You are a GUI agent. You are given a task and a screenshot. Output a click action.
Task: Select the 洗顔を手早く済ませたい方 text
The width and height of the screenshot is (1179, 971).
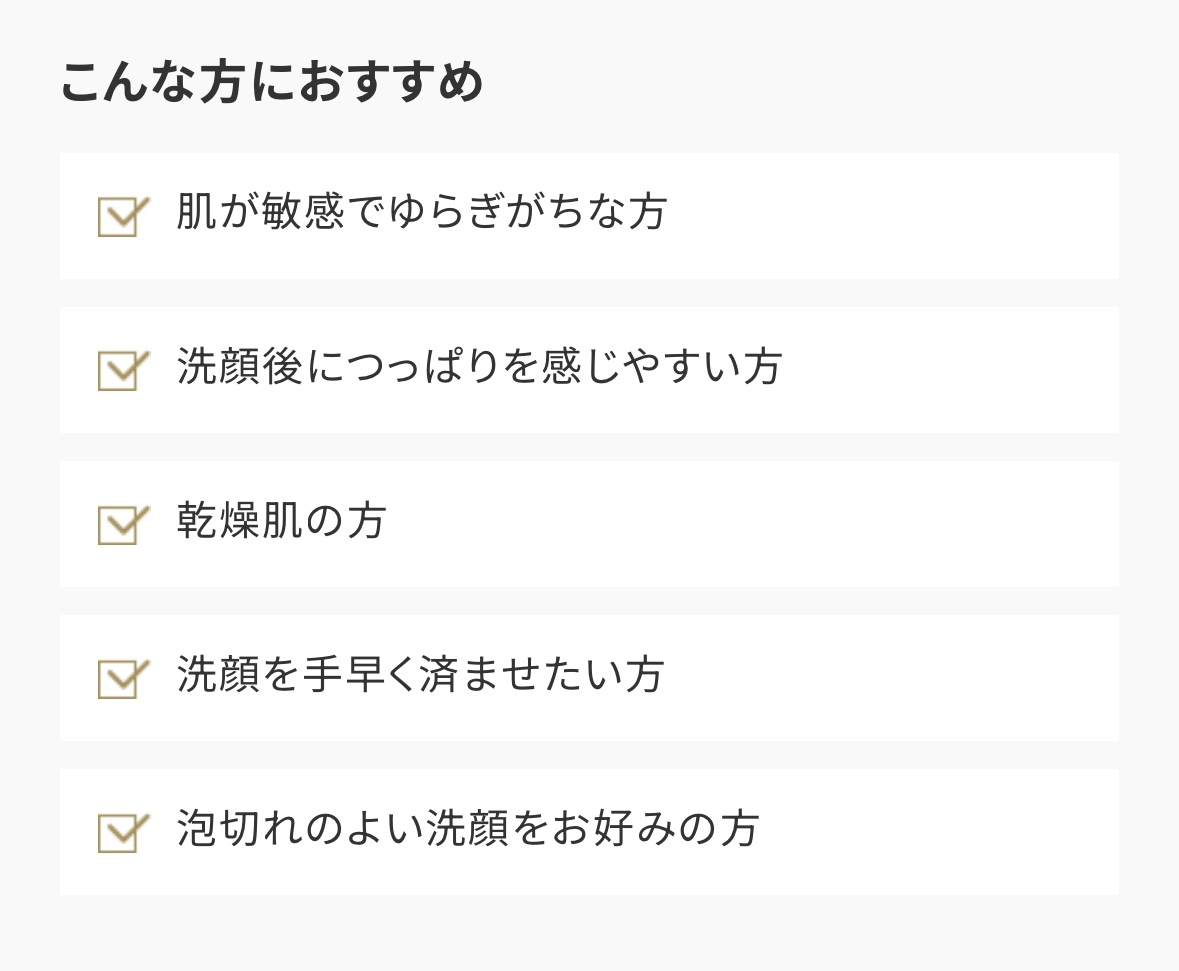(x=420, y=675)
